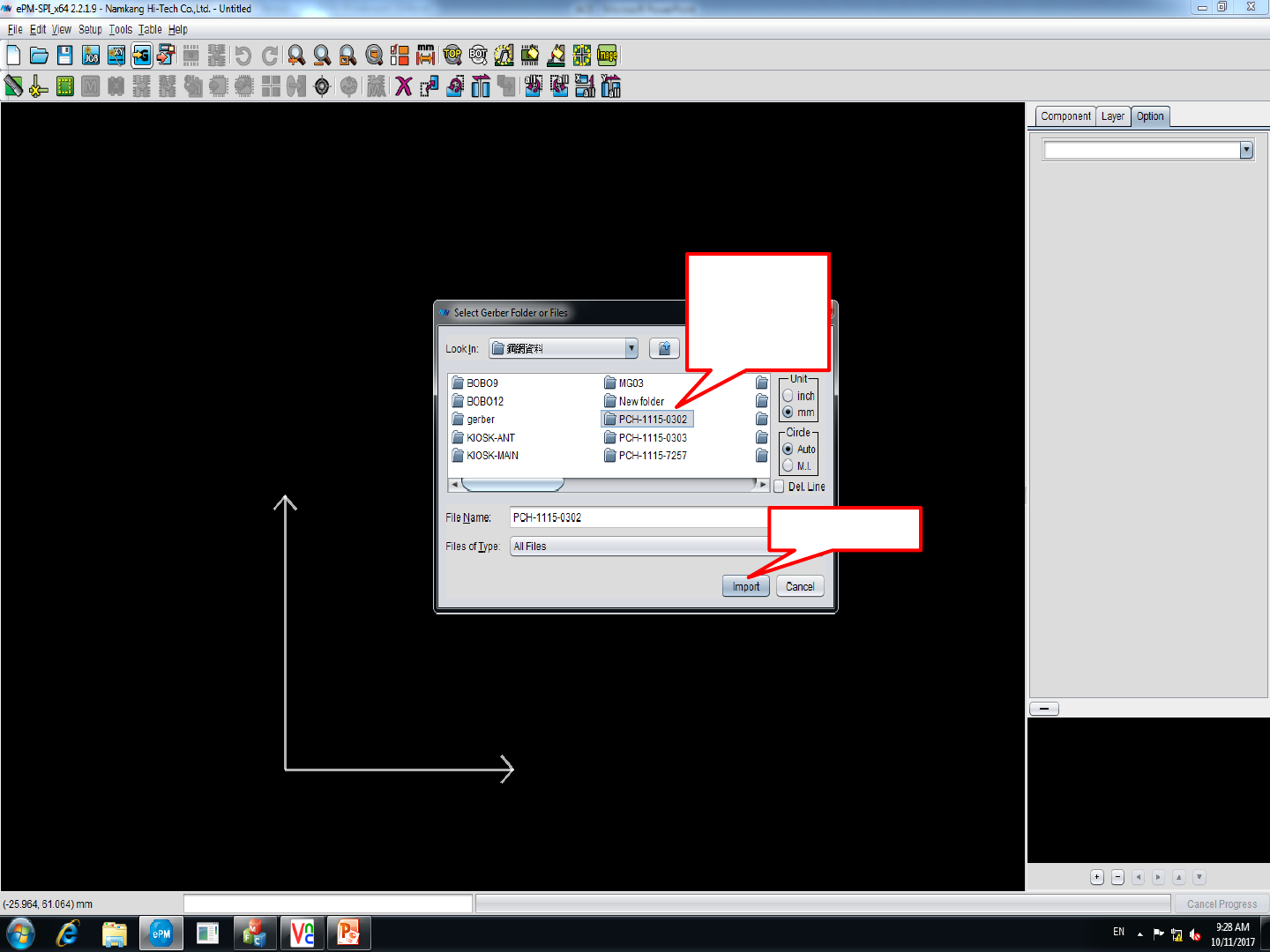Expand the Look In folder dropdown

click(631, 348)
